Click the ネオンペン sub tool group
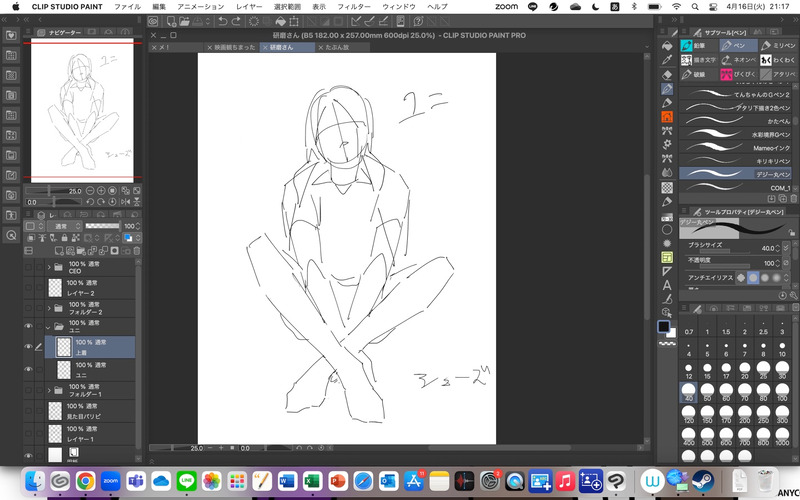The image size is (800, 500). pos(738,59)
